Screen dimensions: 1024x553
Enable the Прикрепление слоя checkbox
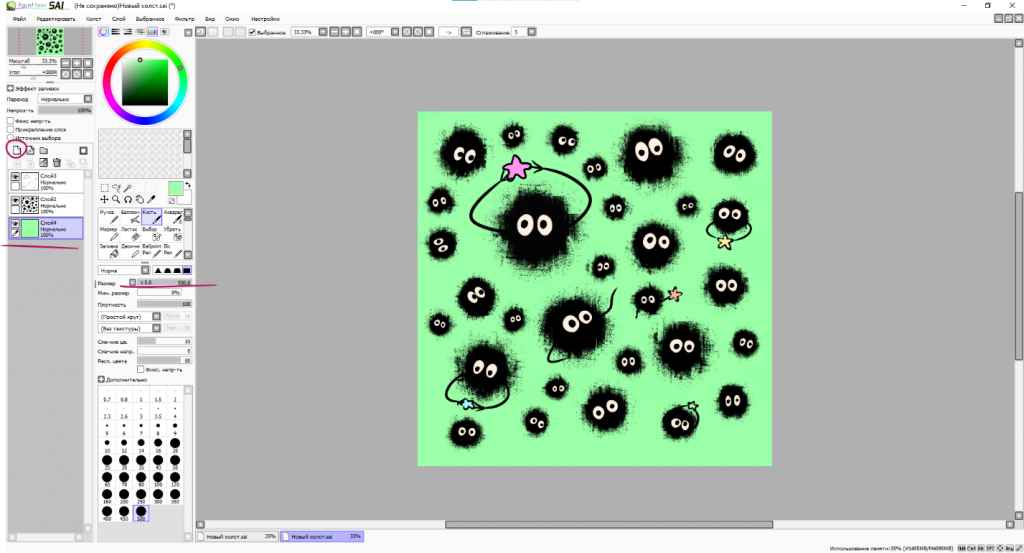[10, 129]
